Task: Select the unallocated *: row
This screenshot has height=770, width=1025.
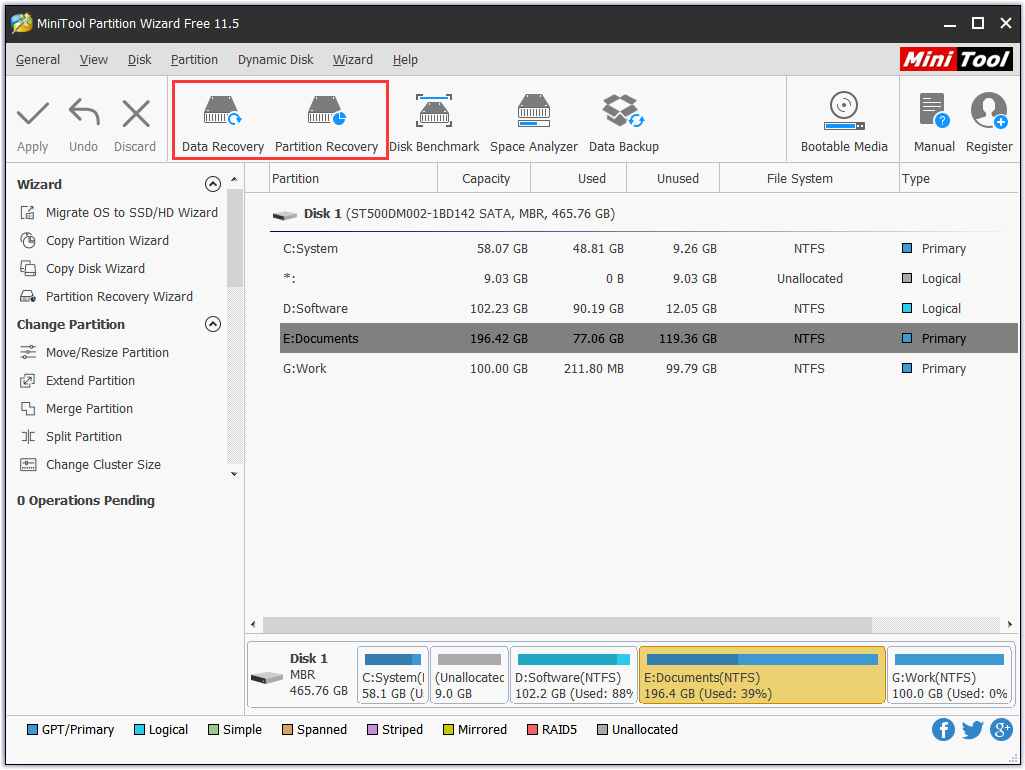Action: [x=648, y=278]
